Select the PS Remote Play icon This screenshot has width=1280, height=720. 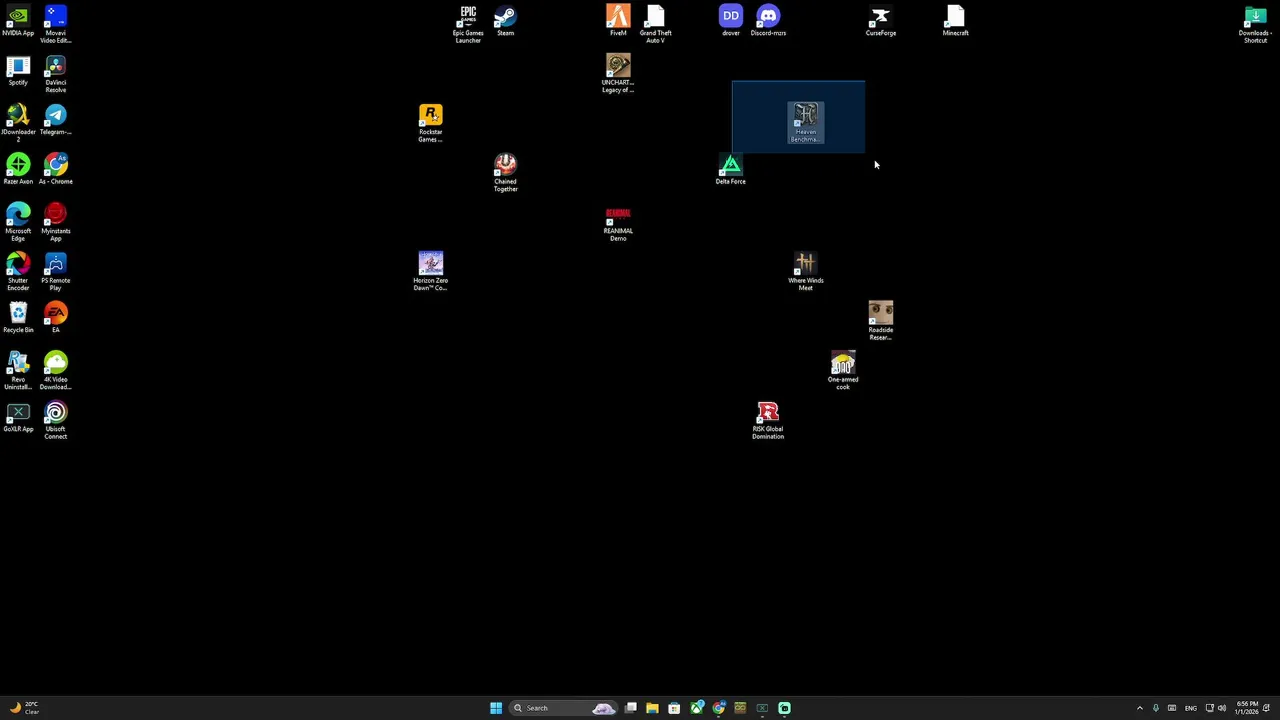56,272
